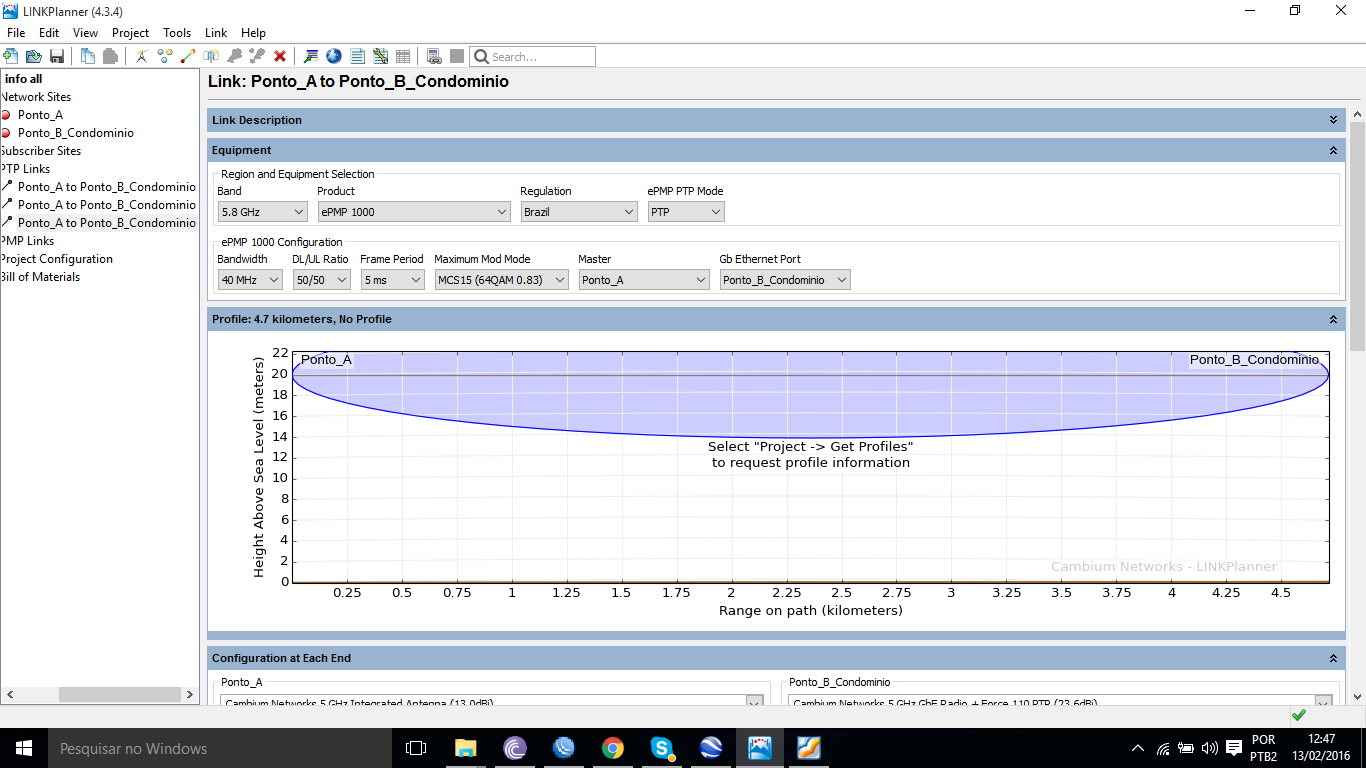Image resolution: width=1366 pixels, height=768 pixels.
Task: Click the Google Earth globe toolbar icon
Action: pos(334,57)
